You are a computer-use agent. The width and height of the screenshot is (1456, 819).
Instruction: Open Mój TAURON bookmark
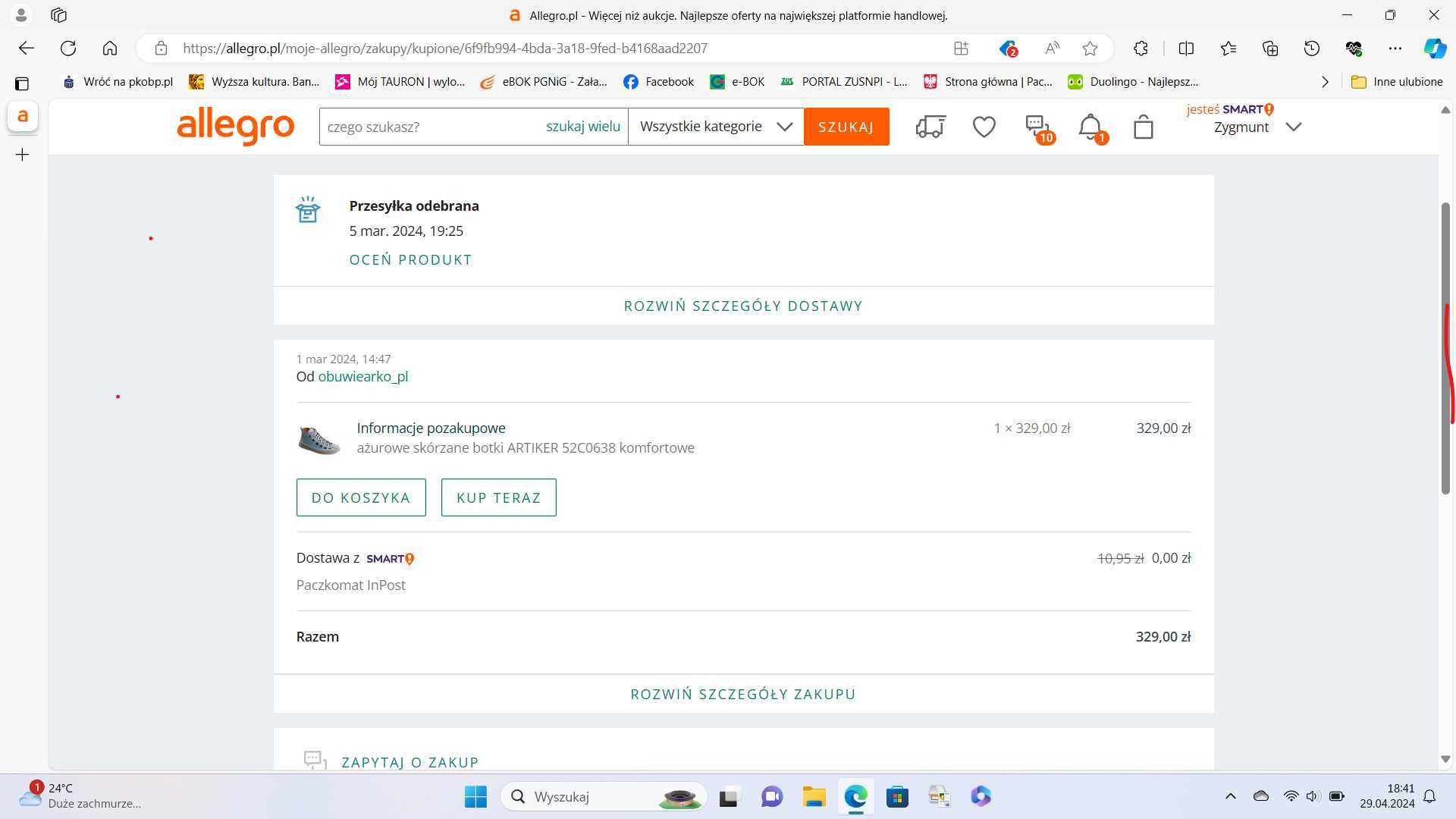pos(400,82)
